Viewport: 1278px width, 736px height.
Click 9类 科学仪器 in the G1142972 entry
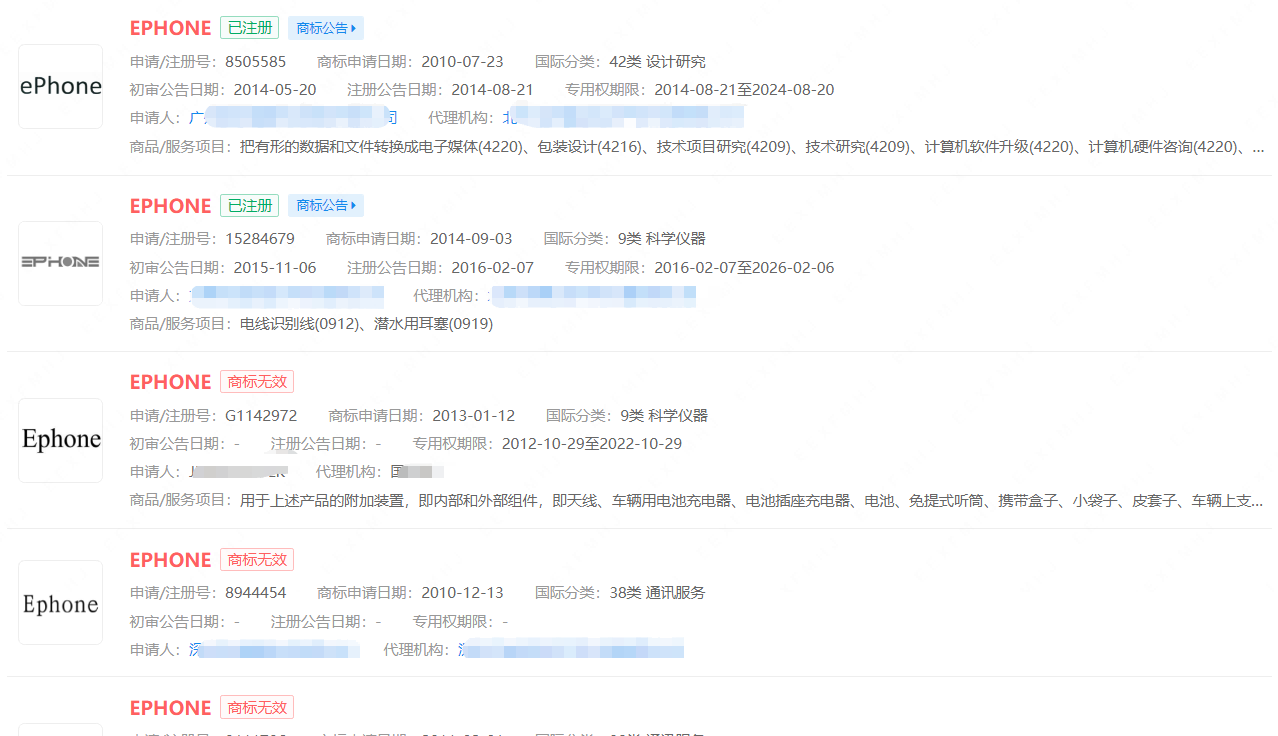tap(664, 416)
